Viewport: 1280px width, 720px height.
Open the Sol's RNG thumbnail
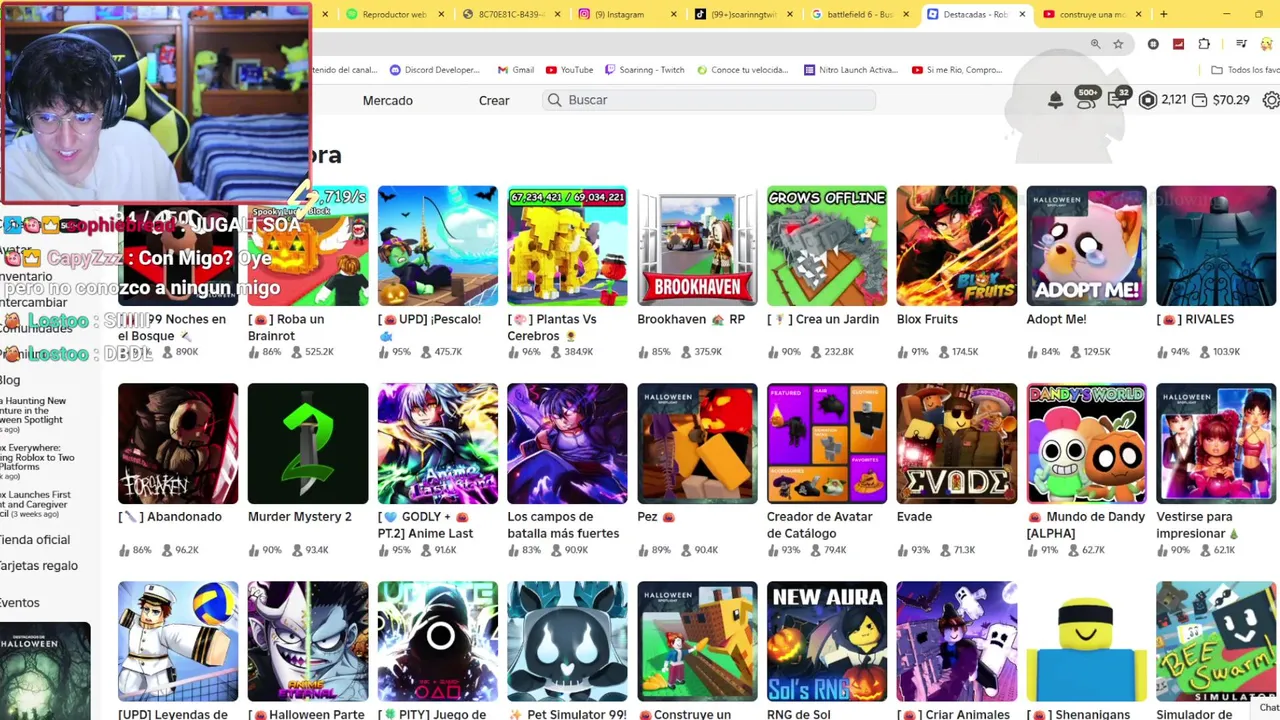(x=827, y=642)
